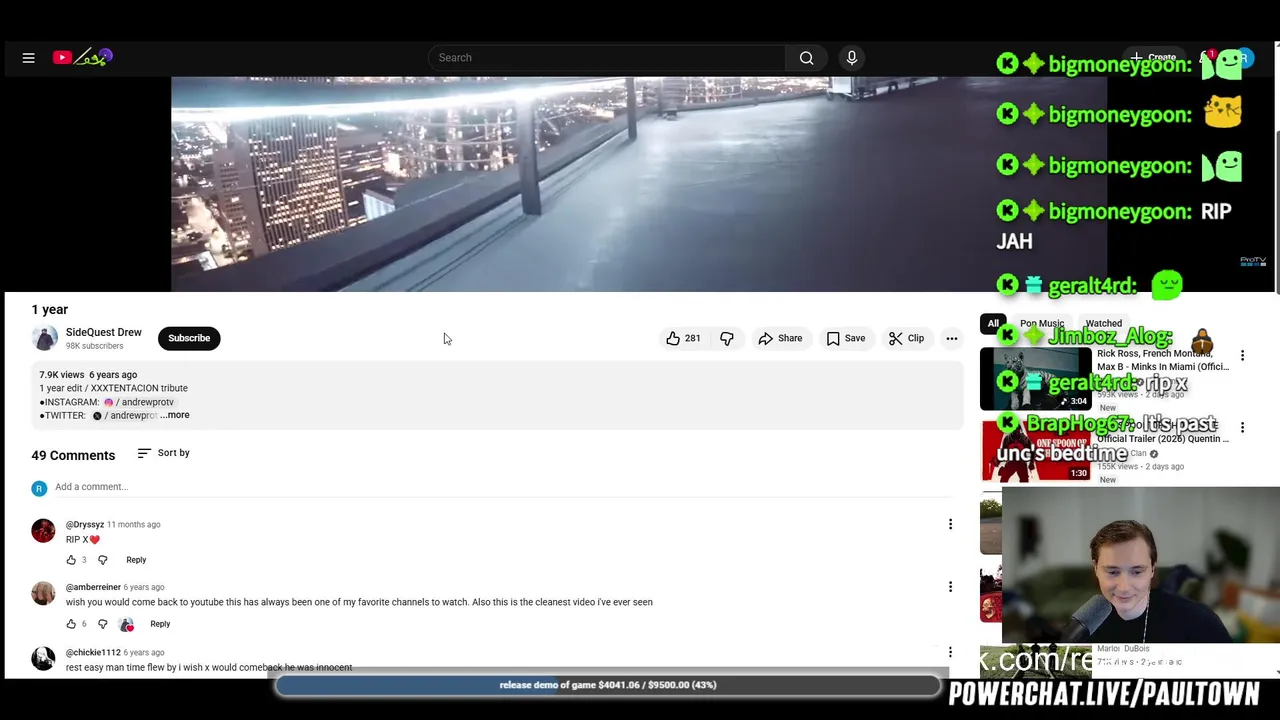Like the RIP X comment
The height and width of the screenshot is (720, 1280).
pyautogui.click(x=71, y=560)
